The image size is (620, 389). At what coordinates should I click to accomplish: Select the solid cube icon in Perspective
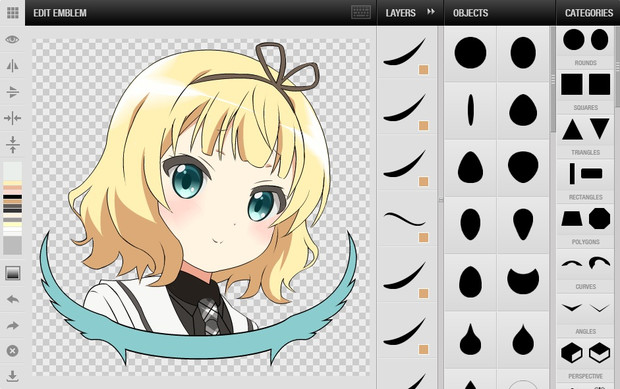pyautogui.click(x=572, y=353)
